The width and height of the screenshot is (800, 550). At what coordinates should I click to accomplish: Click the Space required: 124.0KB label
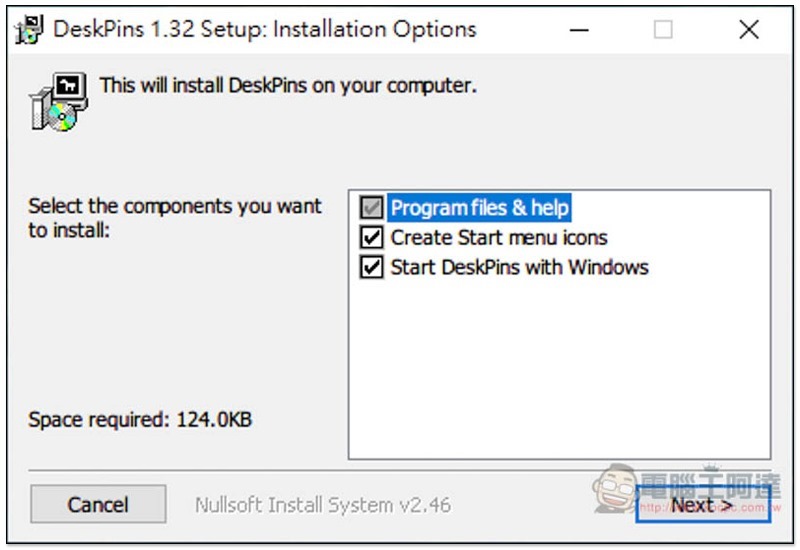point(140,420)
